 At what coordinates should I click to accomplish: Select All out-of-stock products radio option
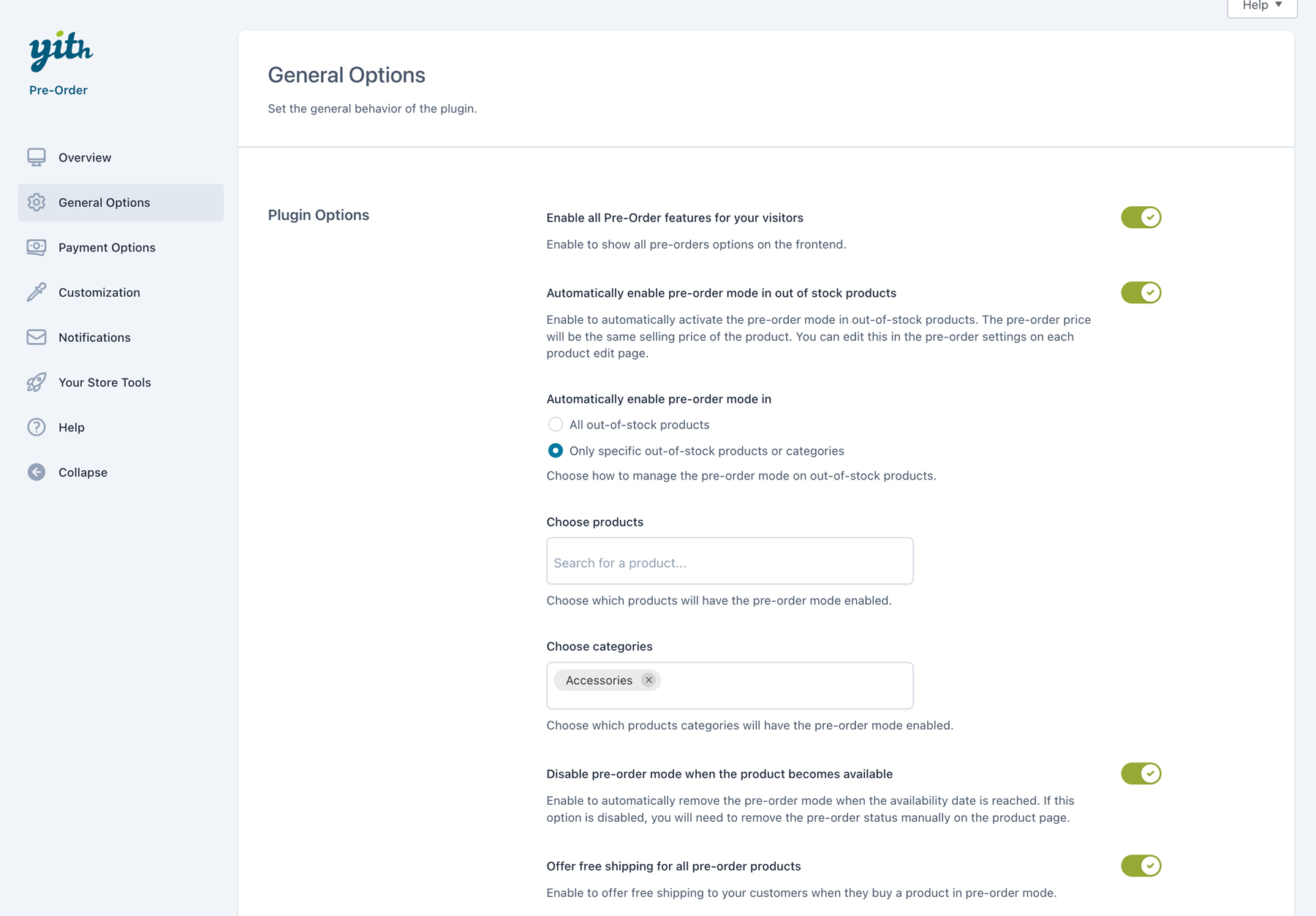point(556,425)
